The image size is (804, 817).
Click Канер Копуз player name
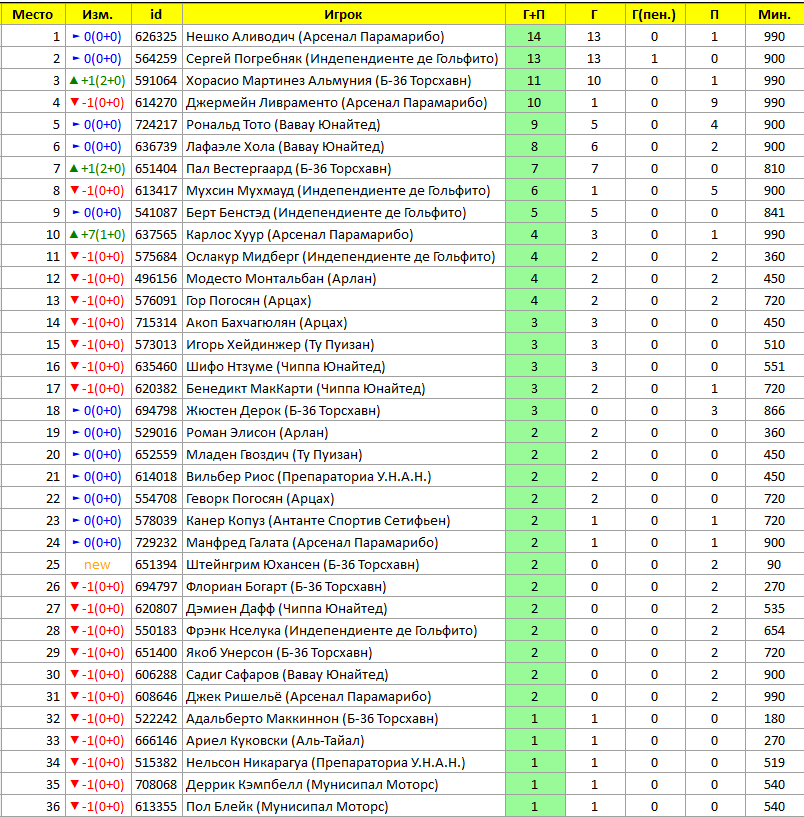318,521
